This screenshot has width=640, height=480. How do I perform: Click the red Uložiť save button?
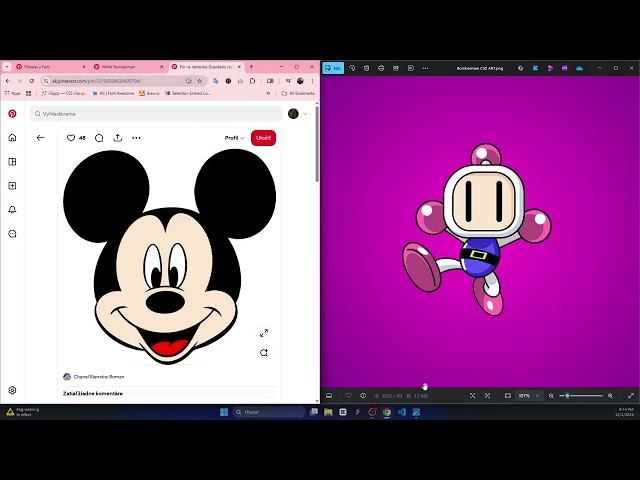(263, 138)
